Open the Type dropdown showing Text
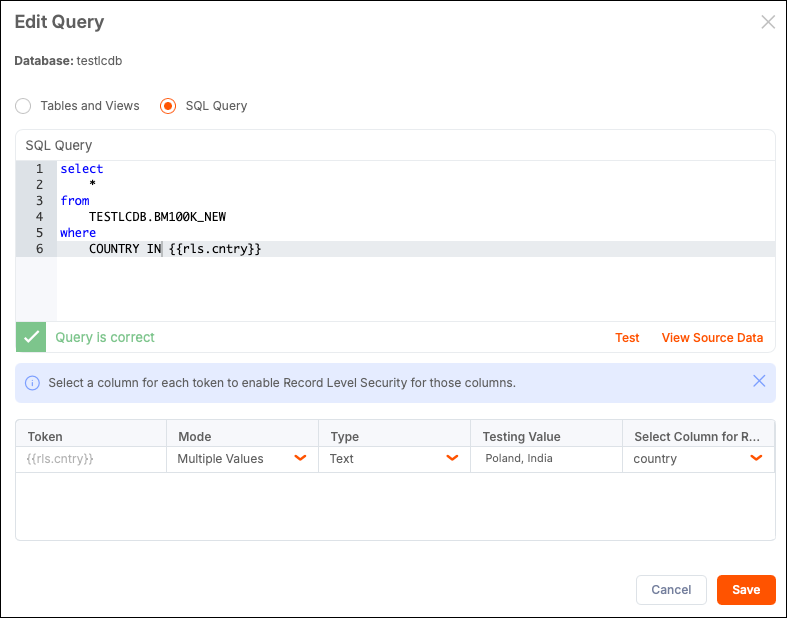 point(395,459)
